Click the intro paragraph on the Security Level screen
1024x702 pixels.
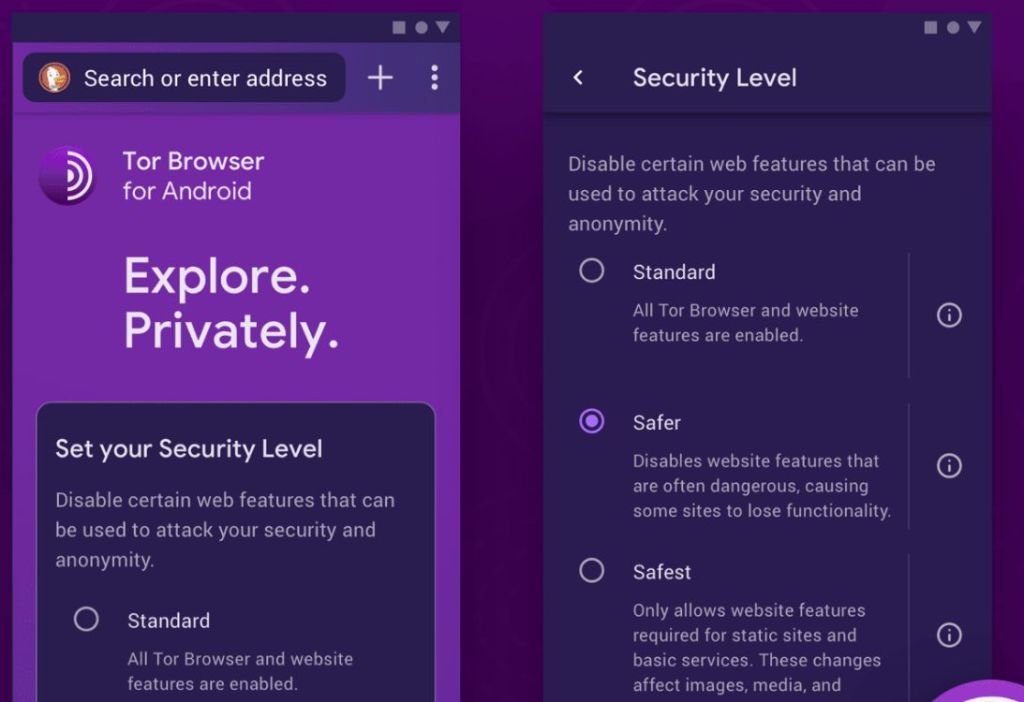tap(751, 194)
